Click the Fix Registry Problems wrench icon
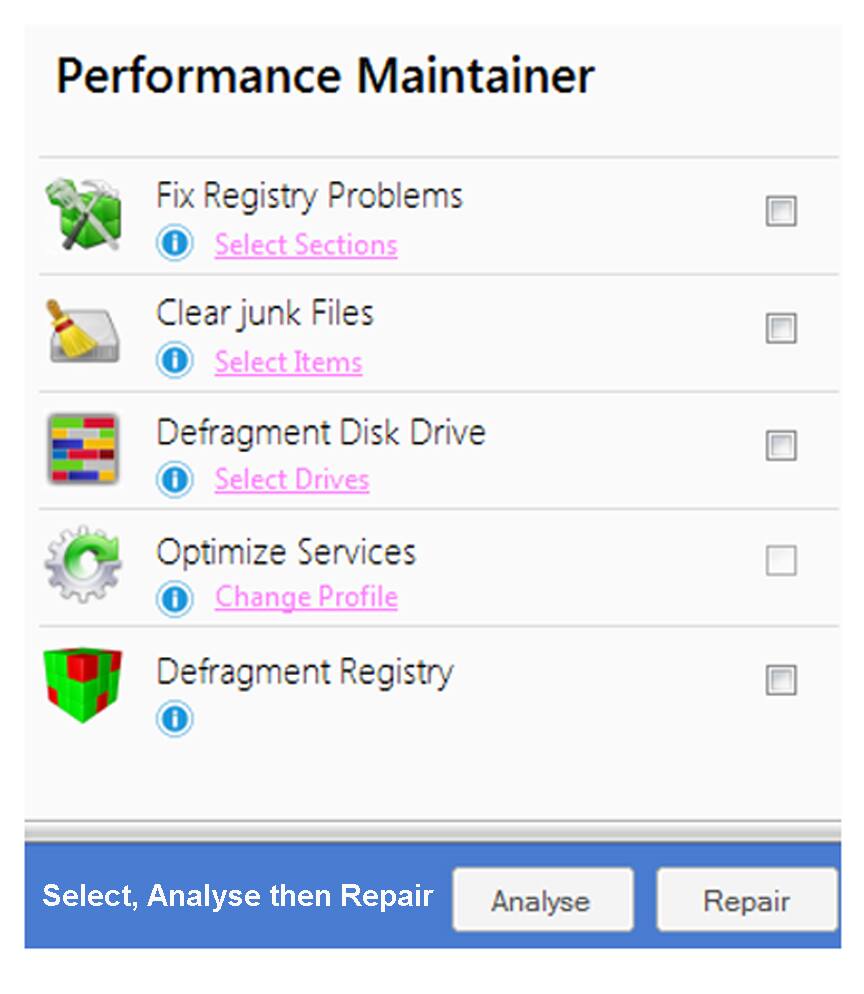 tap(83, 213)
